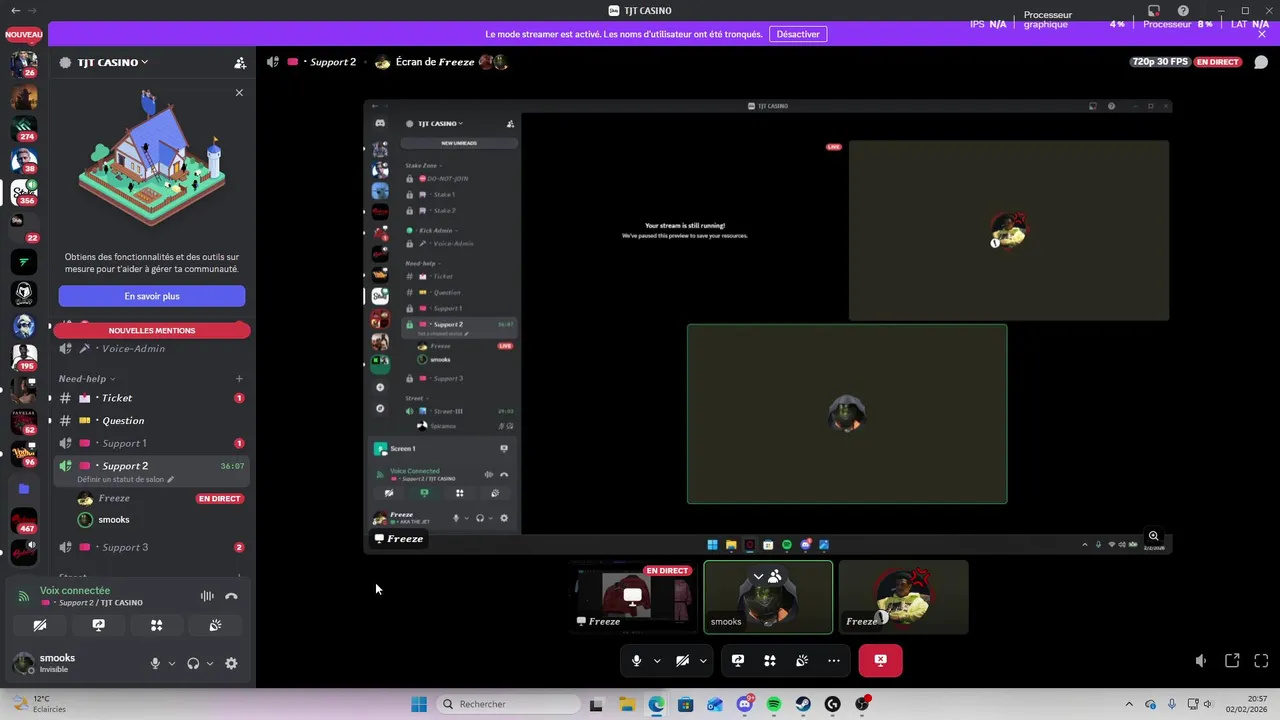Viewport: 1280px width, 720px height.
Task: Open activities from call controls bar
Action: tap(769, 660)
